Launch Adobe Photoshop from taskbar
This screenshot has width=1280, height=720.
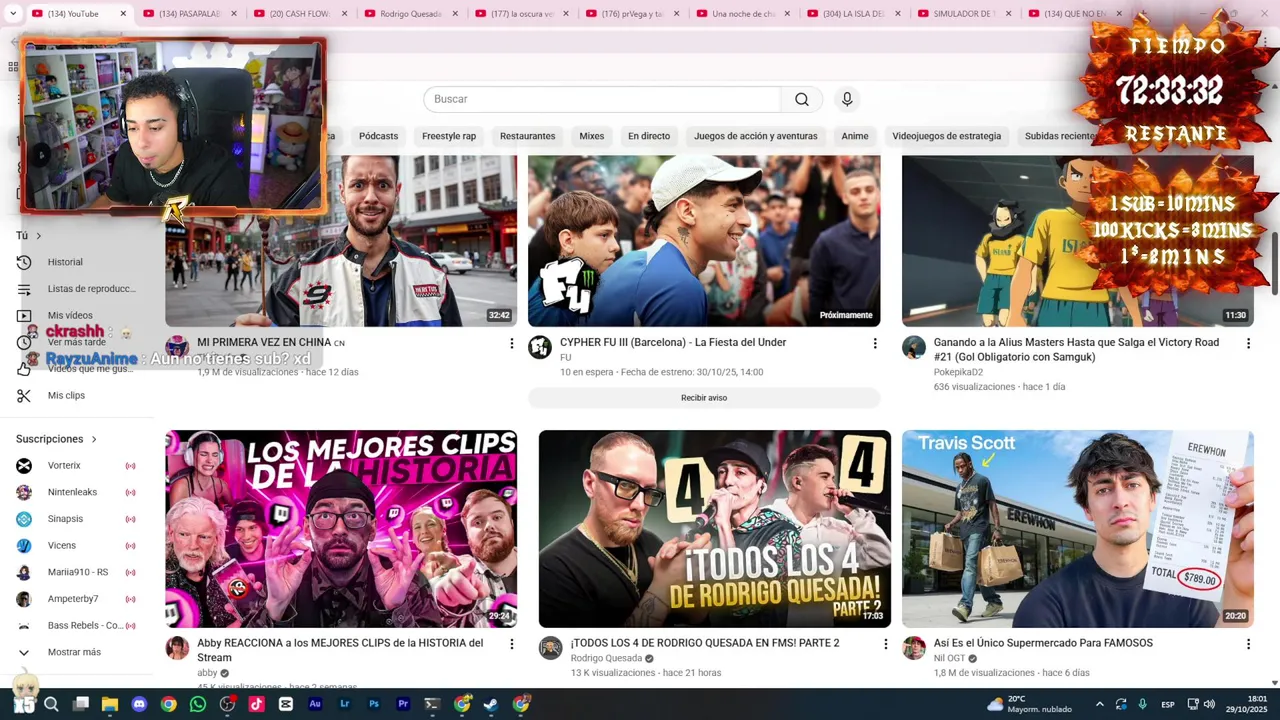point(374,704)
